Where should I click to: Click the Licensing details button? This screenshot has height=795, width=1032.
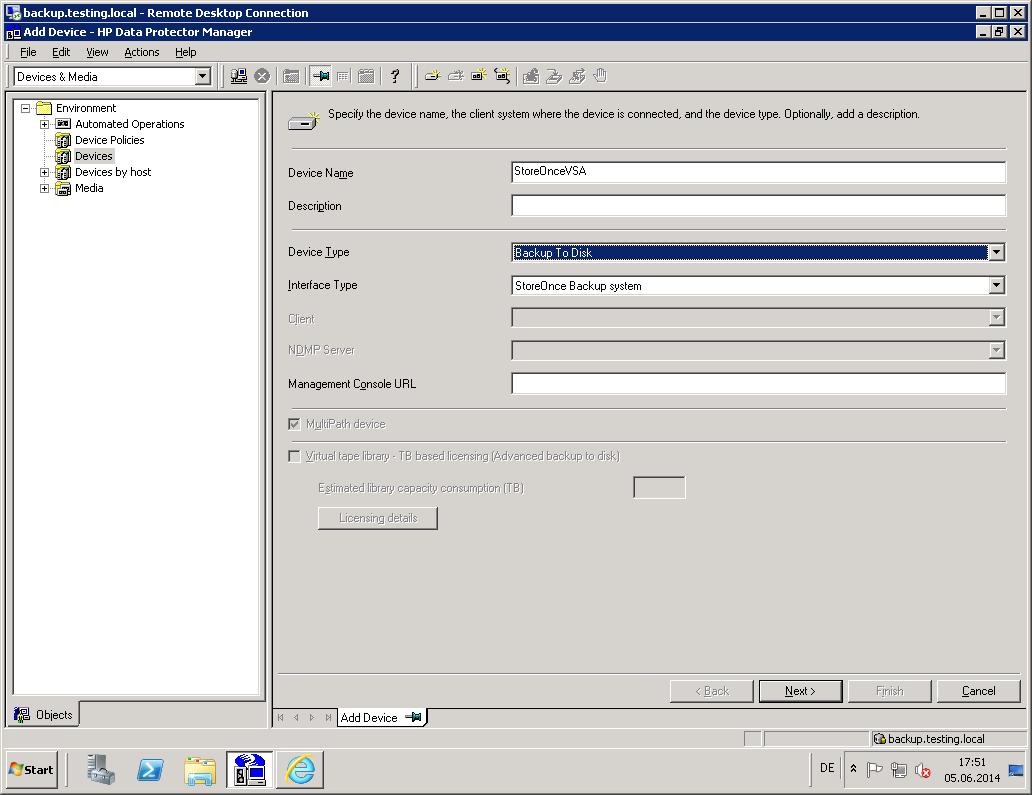click(378, 518)
